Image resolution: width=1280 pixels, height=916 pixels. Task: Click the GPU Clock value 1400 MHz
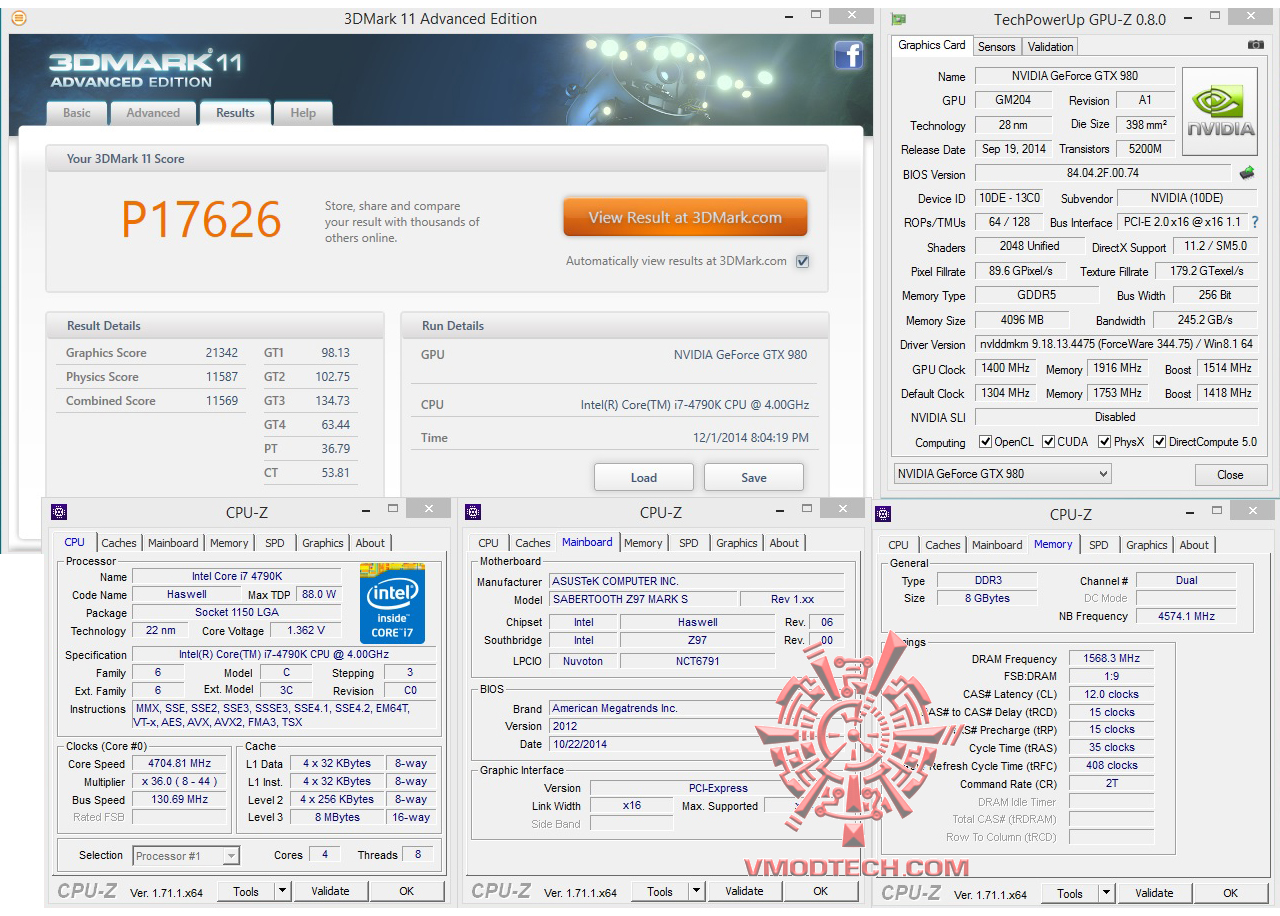[x=1006, y=368]
